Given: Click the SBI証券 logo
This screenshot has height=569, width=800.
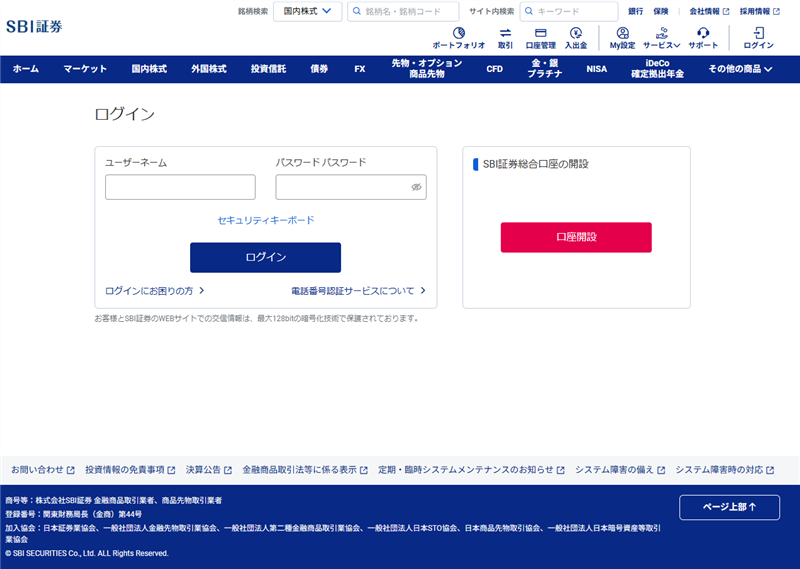Looking at the screenshot, I should pos(34,27).
